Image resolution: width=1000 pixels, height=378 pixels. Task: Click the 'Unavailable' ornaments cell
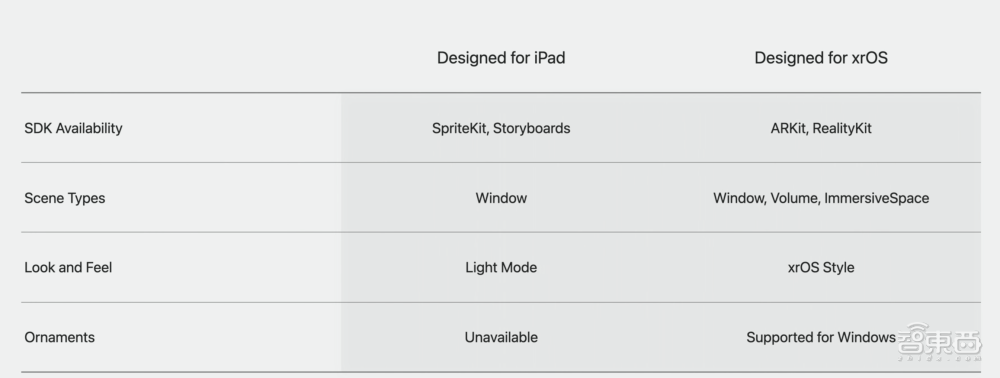coord(501,337)
